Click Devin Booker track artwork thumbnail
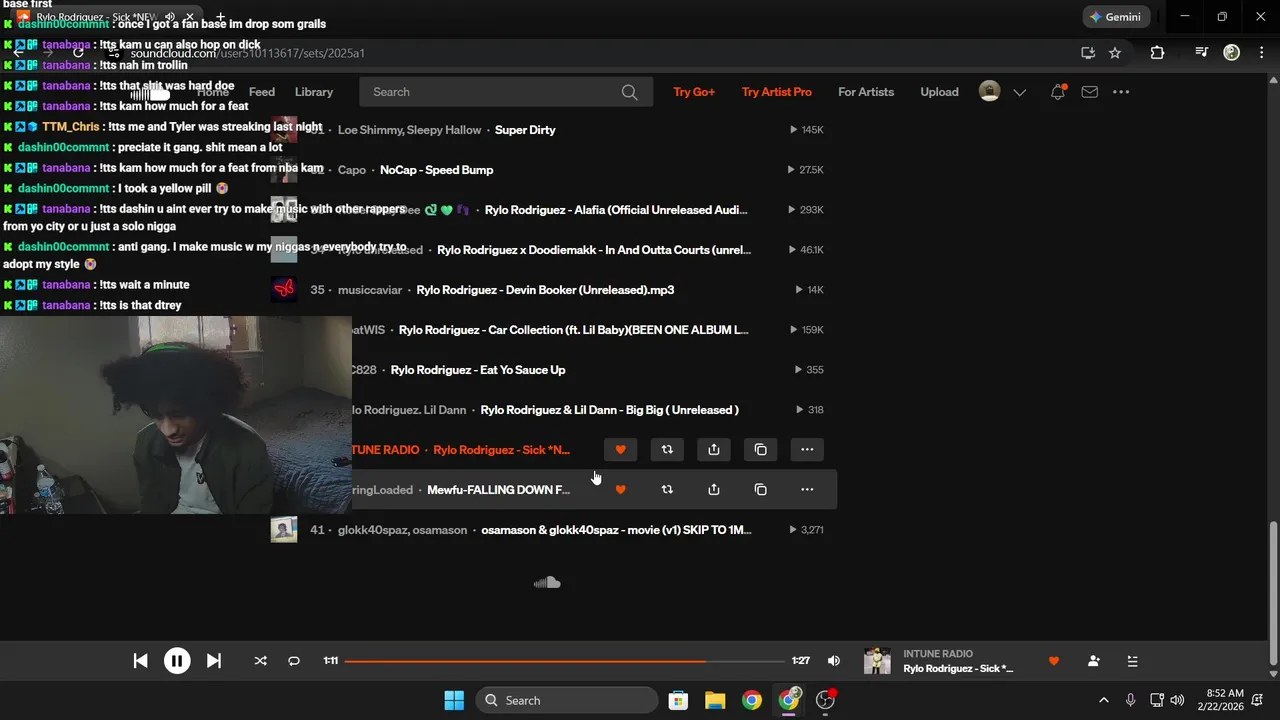 click(284, 290)
